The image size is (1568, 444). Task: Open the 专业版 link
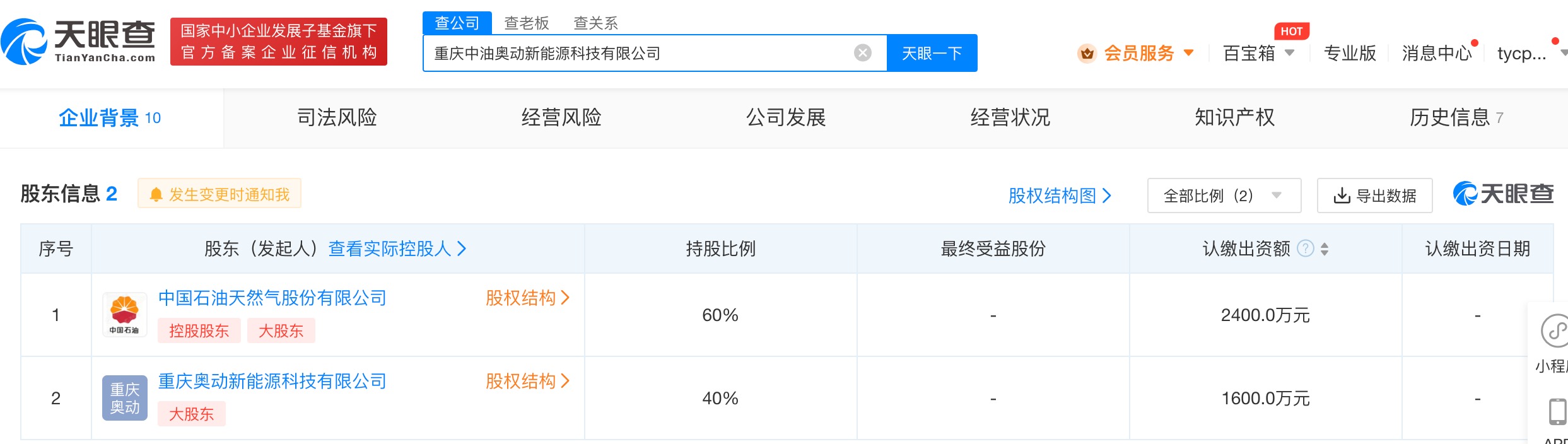[x=1350, y=54]
